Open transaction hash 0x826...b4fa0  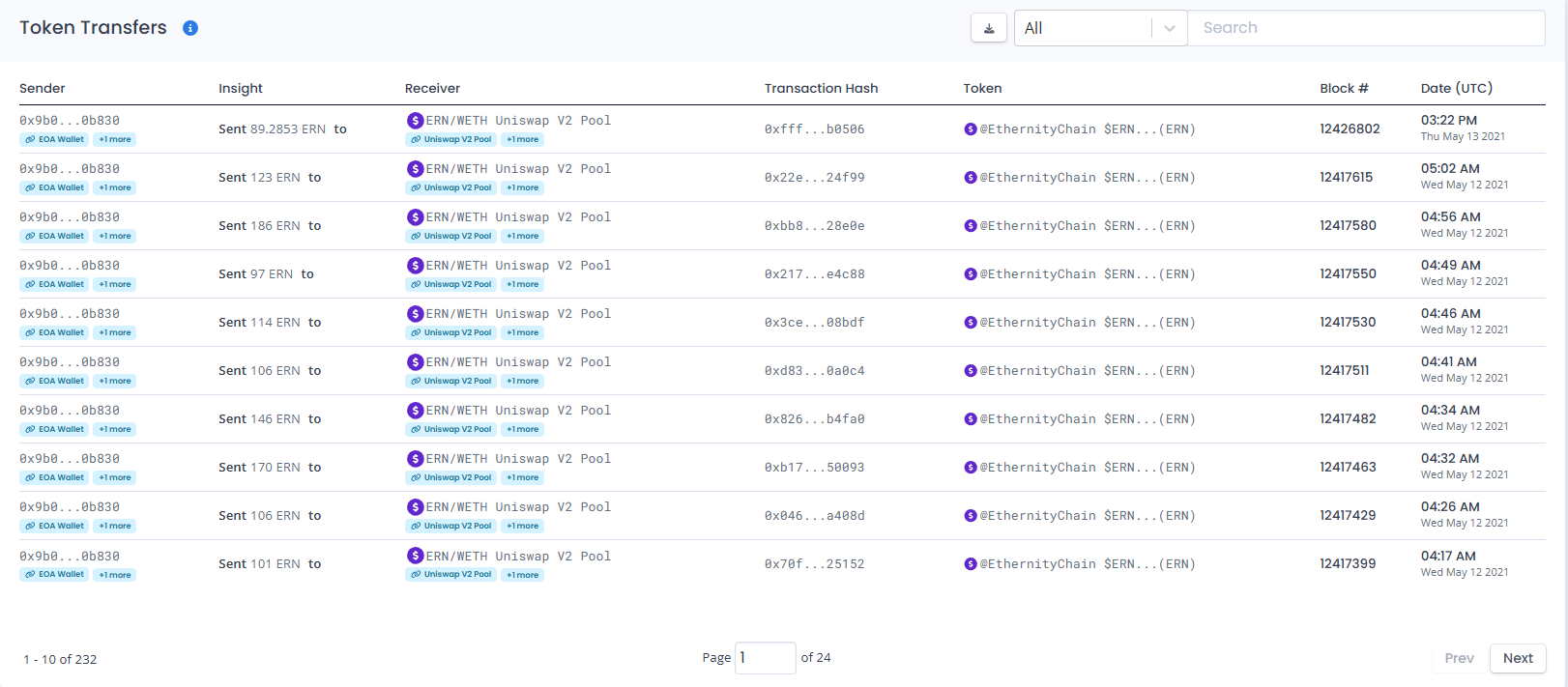(x=814, y=419)
